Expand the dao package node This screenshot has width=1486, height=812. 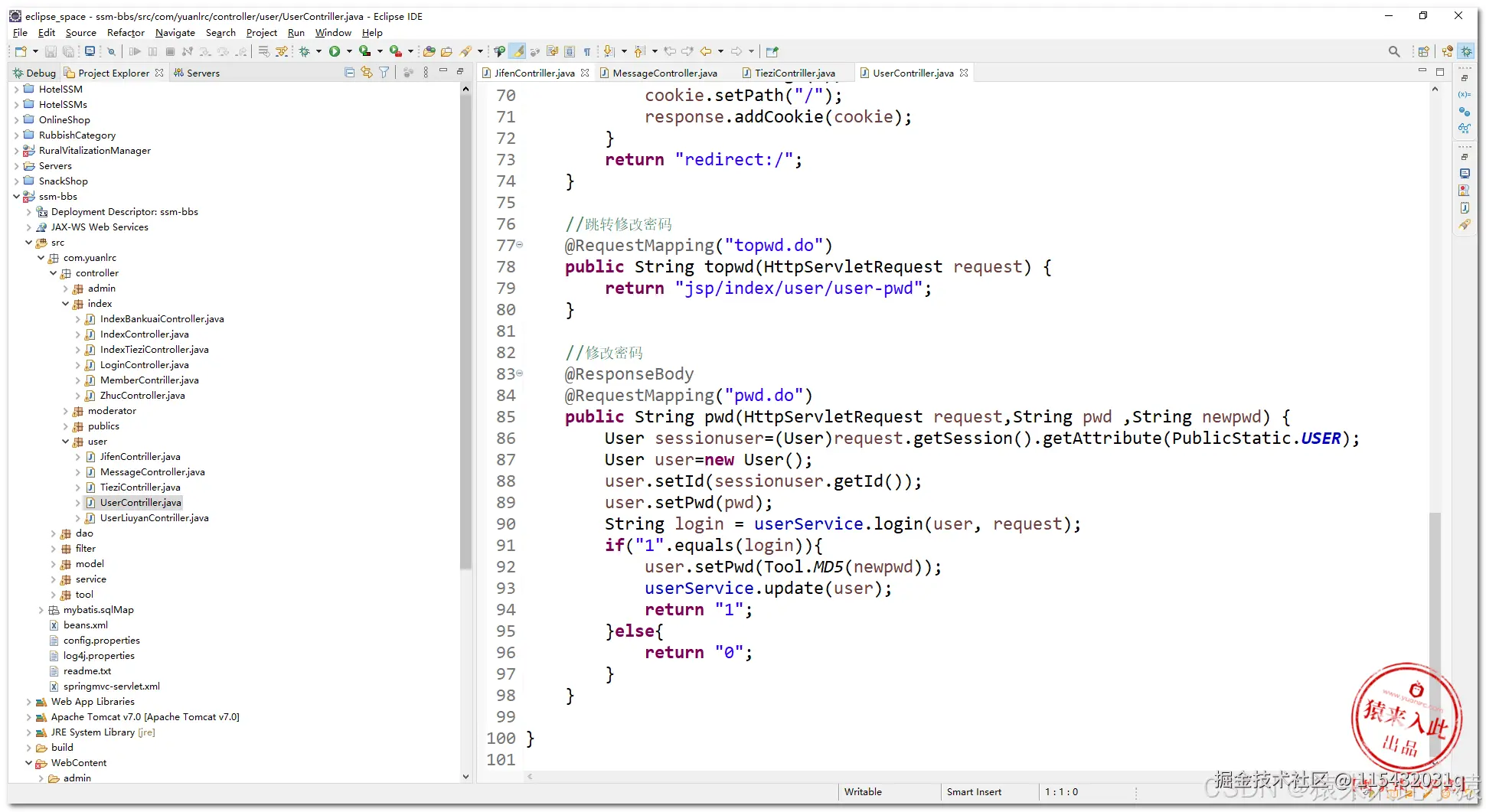click(x=54, y=533)
